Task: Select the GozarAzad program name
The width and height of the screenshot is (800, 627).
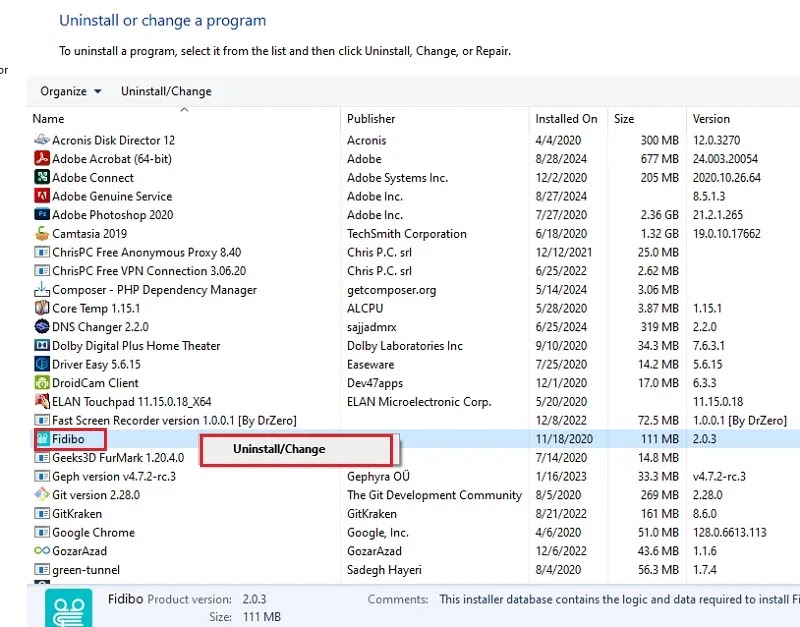Action: [x=80, y=551]
